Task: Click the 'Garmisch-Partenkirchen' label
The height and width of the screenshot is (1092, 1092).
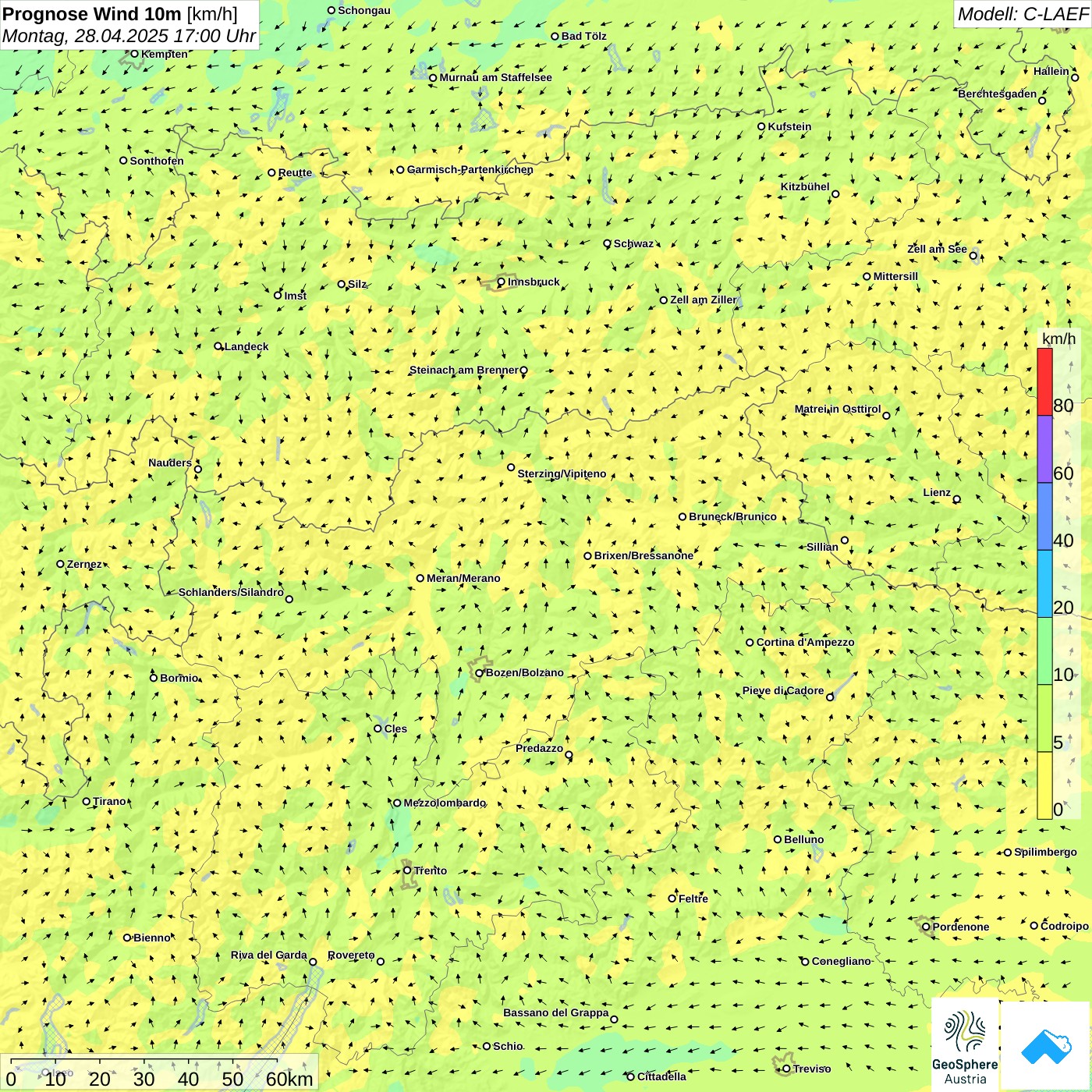Action: 470,169
